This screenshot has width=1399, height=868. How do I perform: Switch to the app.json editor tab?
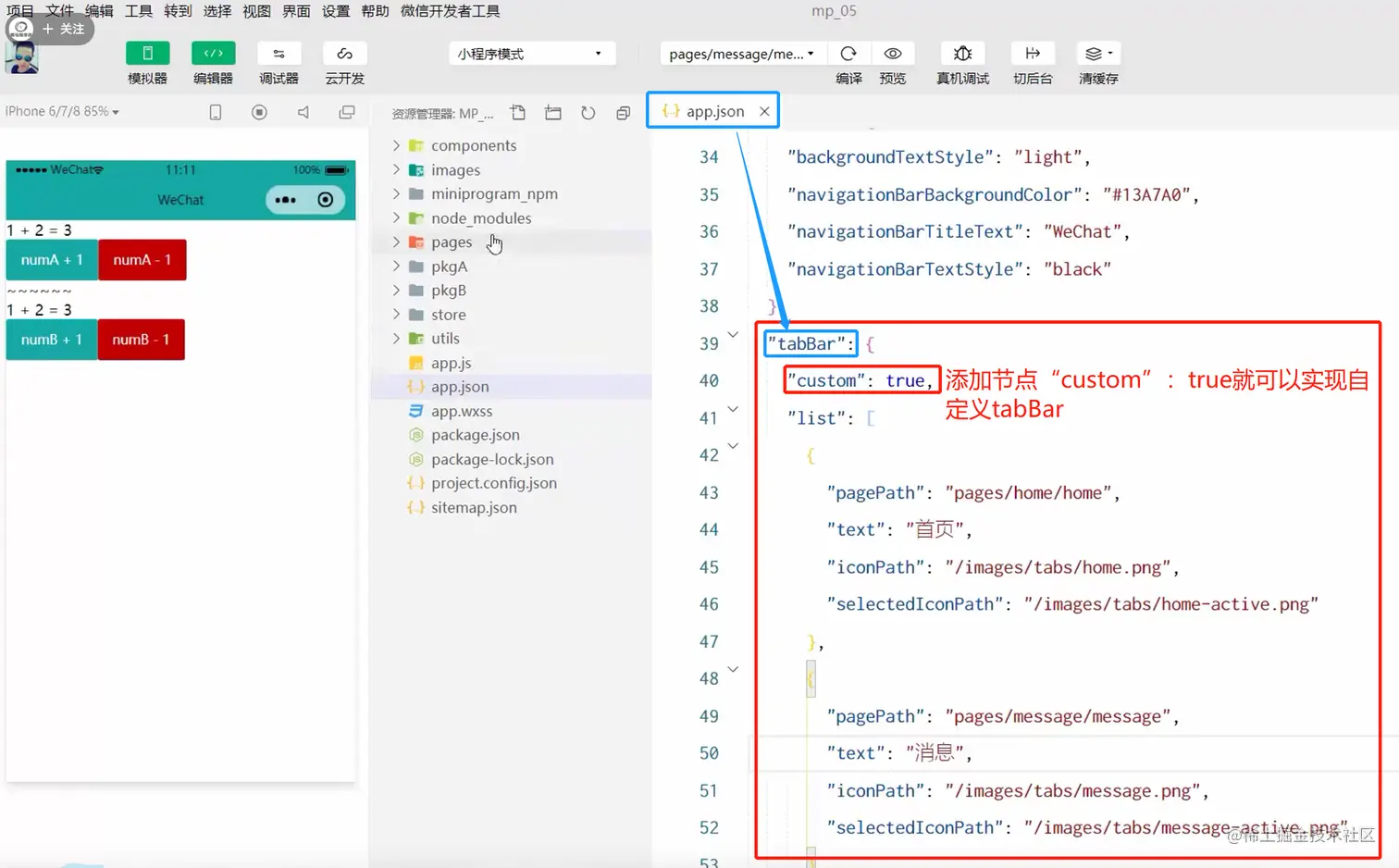(x=712, y=111)
